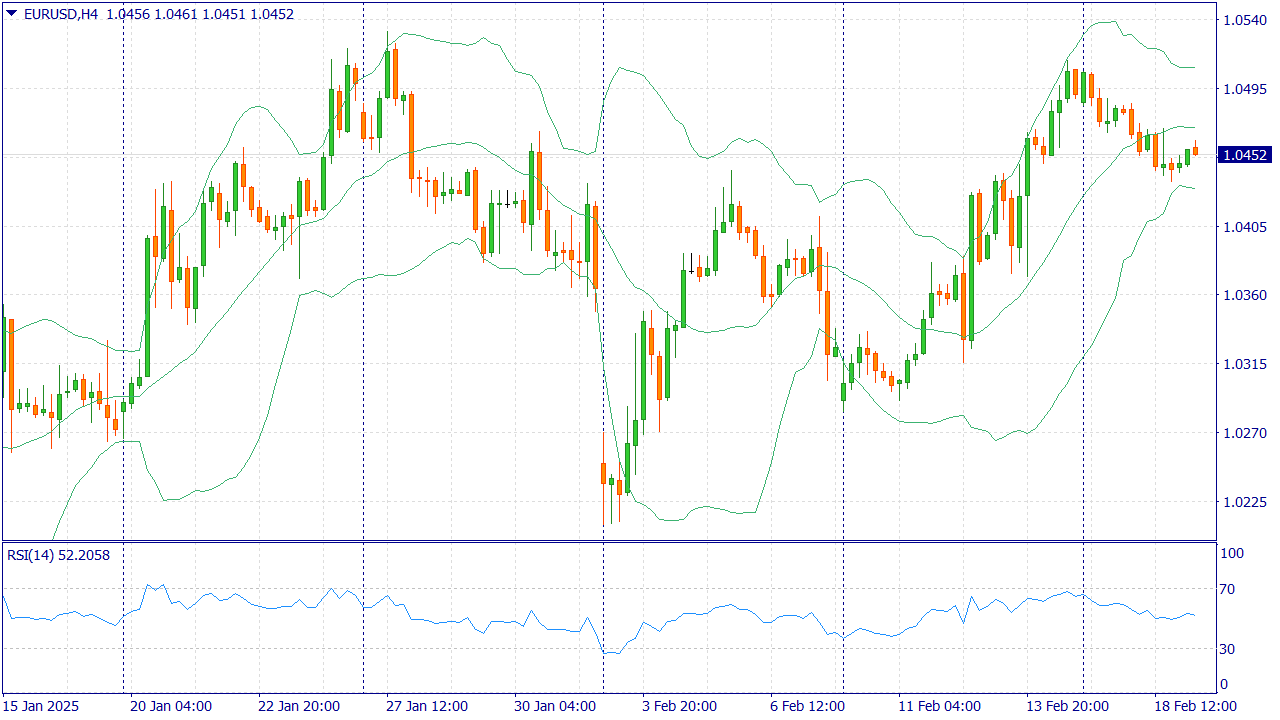
Task: Click the triangle arrow beside EURUSD,H4
Action: tap(11, 14)
